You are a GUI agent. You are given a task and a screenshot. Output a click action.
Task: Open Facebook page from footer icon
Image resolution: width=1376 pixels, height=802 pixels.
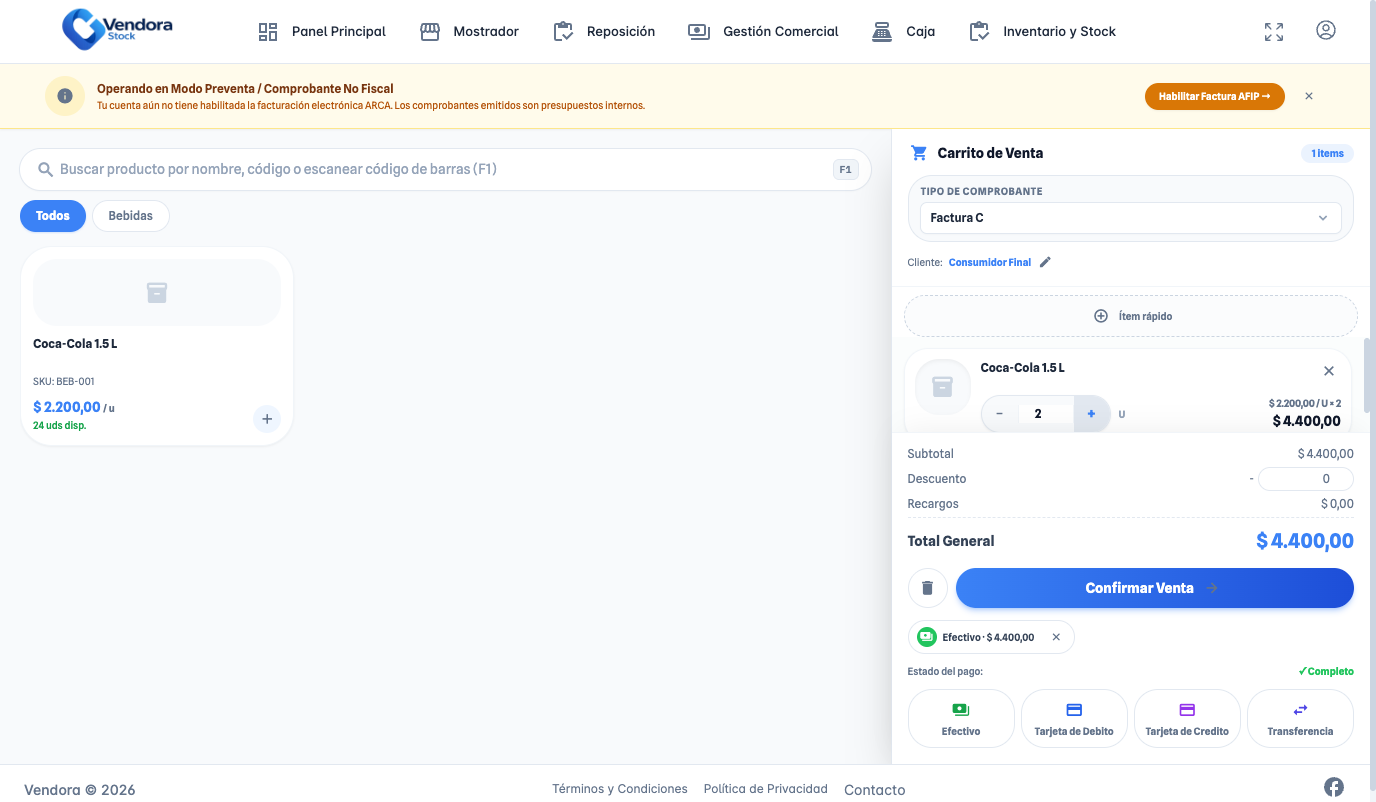pyautogui.click(x=1334, y=787)
